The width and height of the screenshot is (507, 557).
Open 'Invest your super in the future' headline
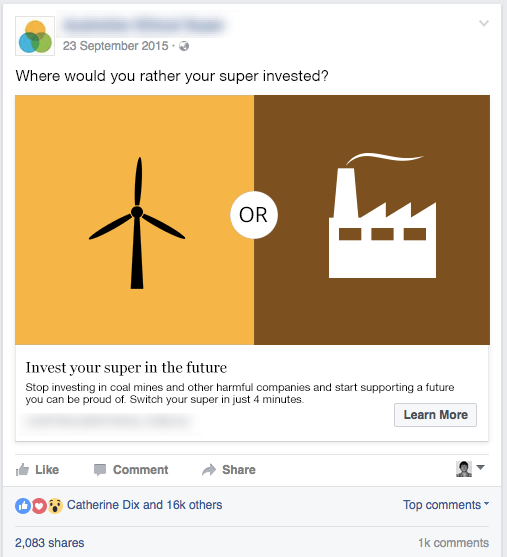126,368
